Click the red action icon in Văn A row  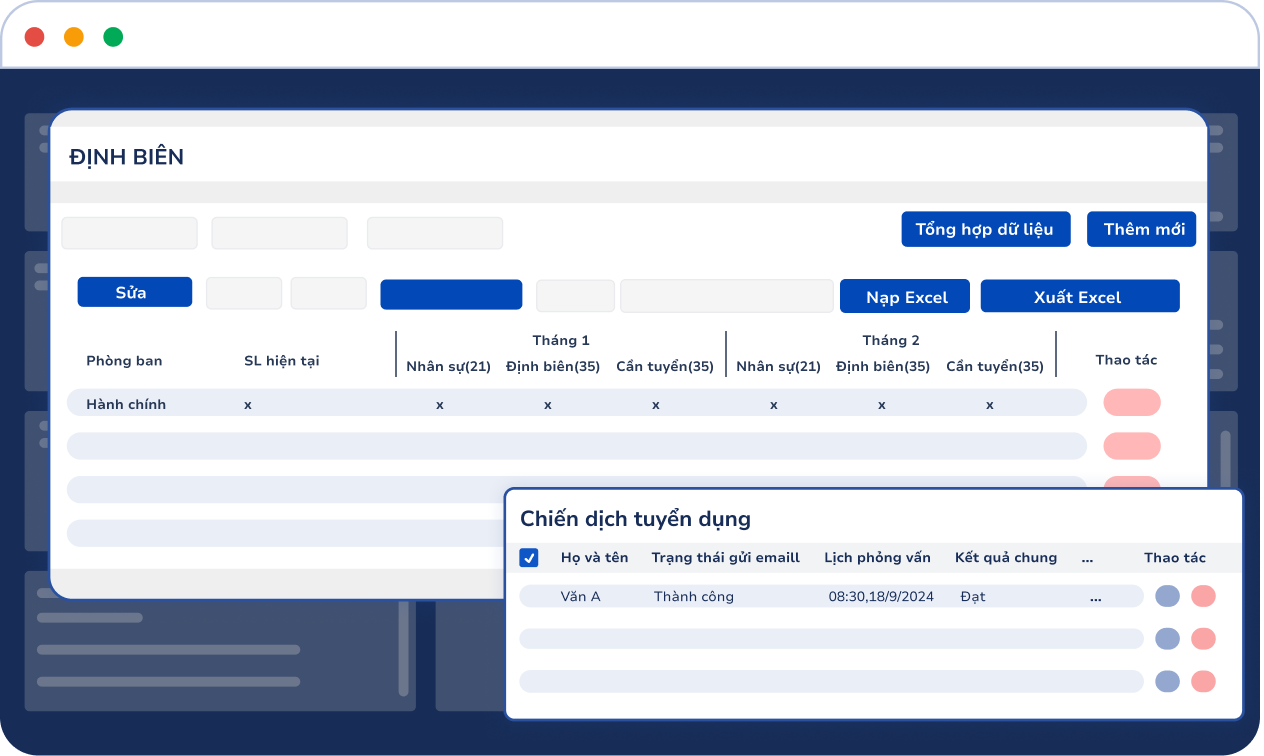pyautogui.click(x=1203, y=596)
